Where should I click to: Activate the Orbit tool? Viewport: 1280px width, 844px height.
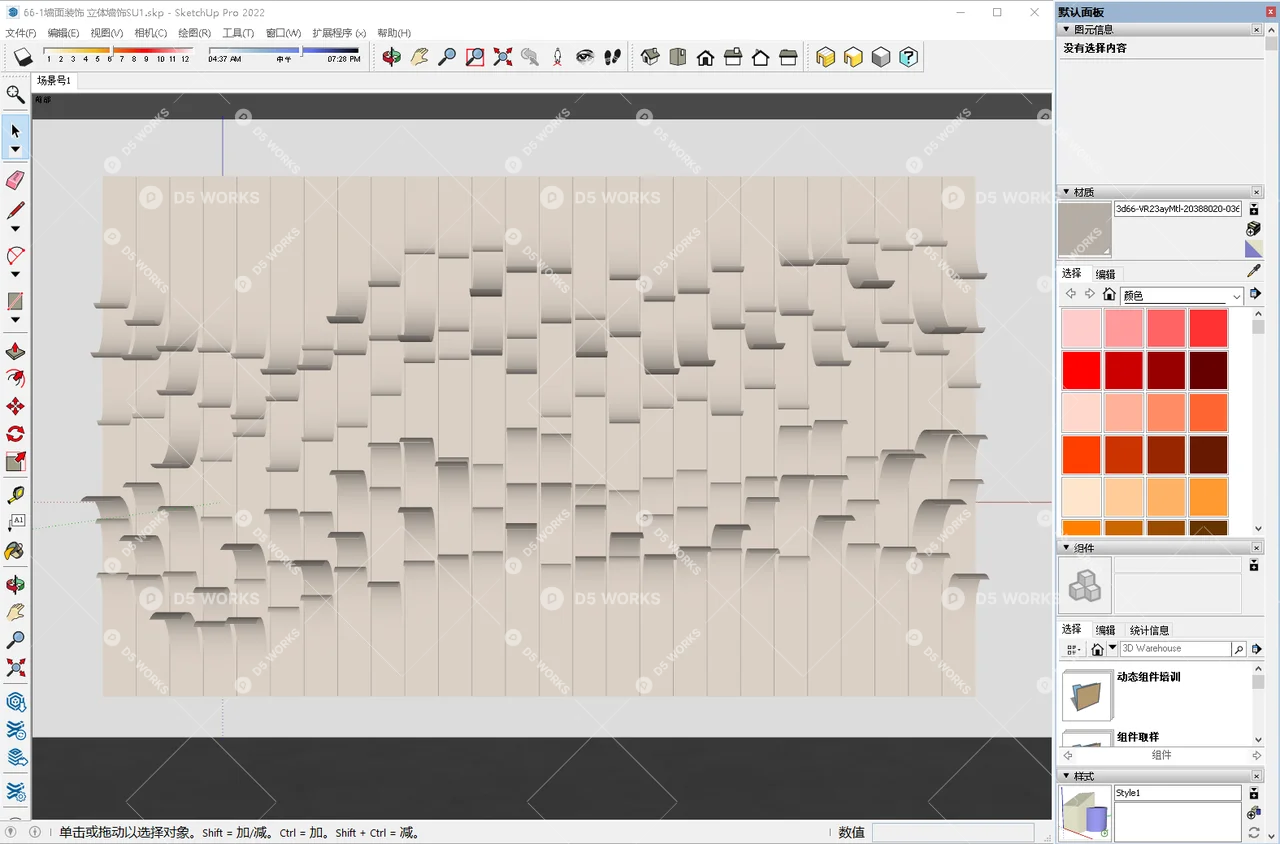click(x=391, y=57)
